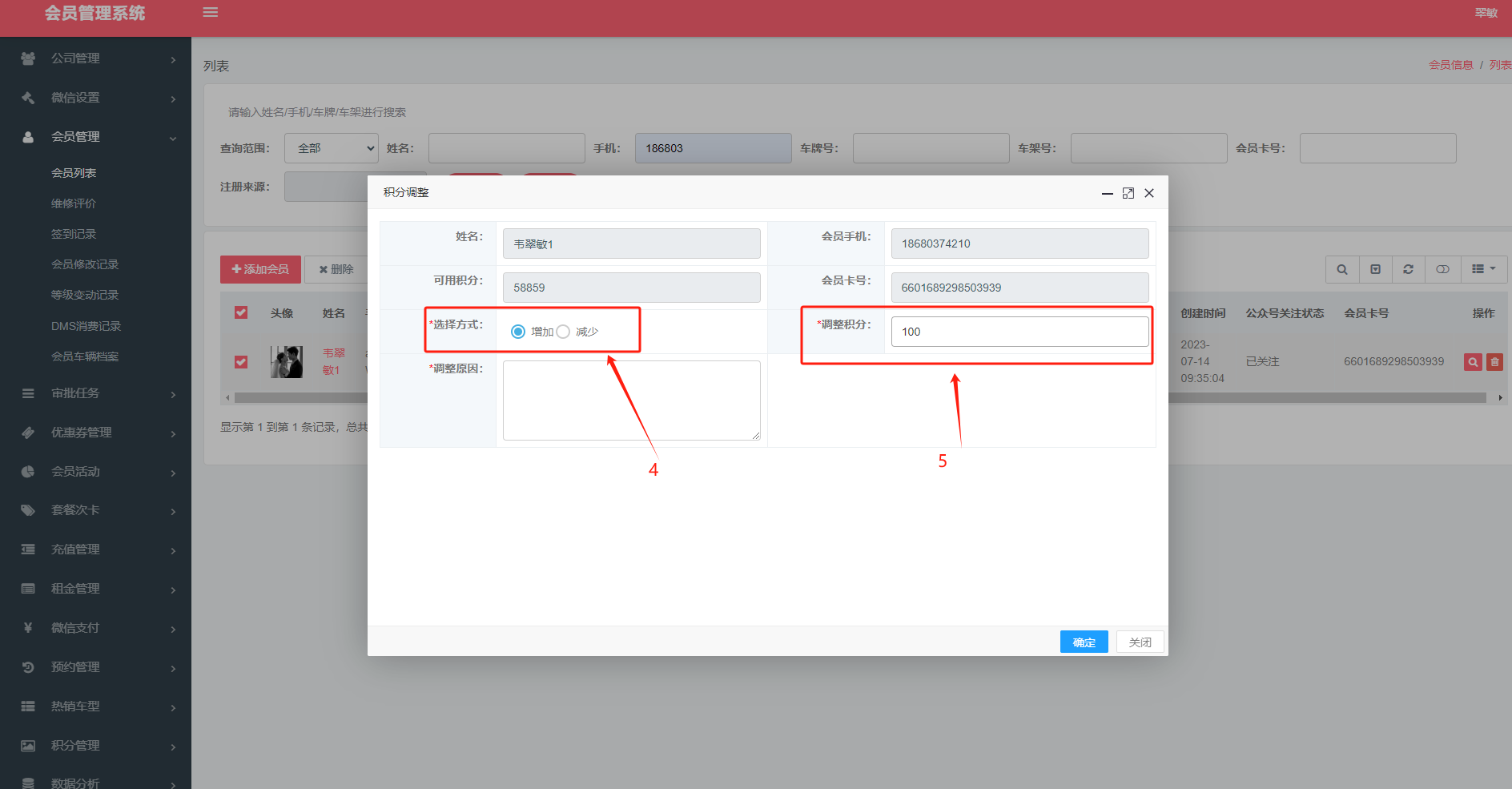Screen dimensions: 1512x789
Task: Open 签到记录 in the sidebar
Action: click(74, 234)
